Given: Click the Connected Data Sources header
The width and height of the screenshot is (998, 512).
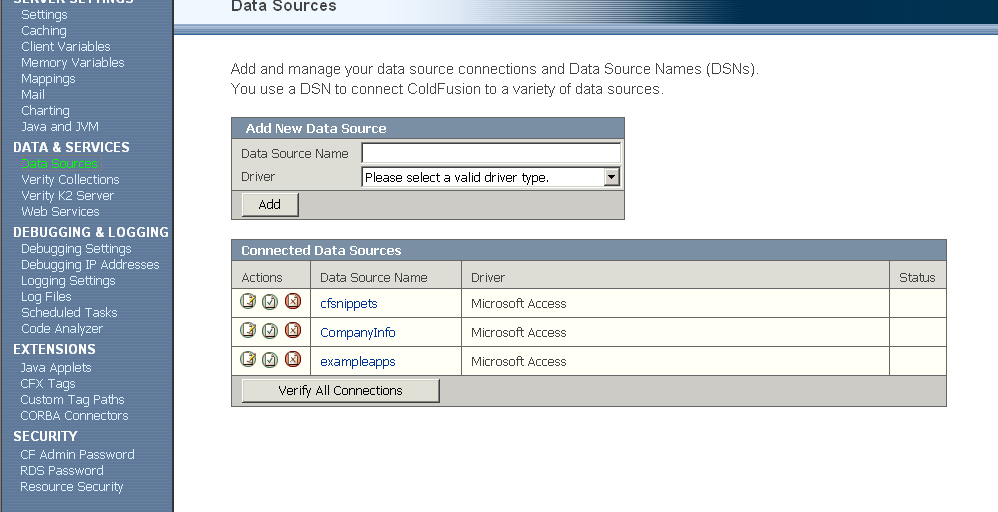Looking at the screenshot, I should tap(321, 250).
